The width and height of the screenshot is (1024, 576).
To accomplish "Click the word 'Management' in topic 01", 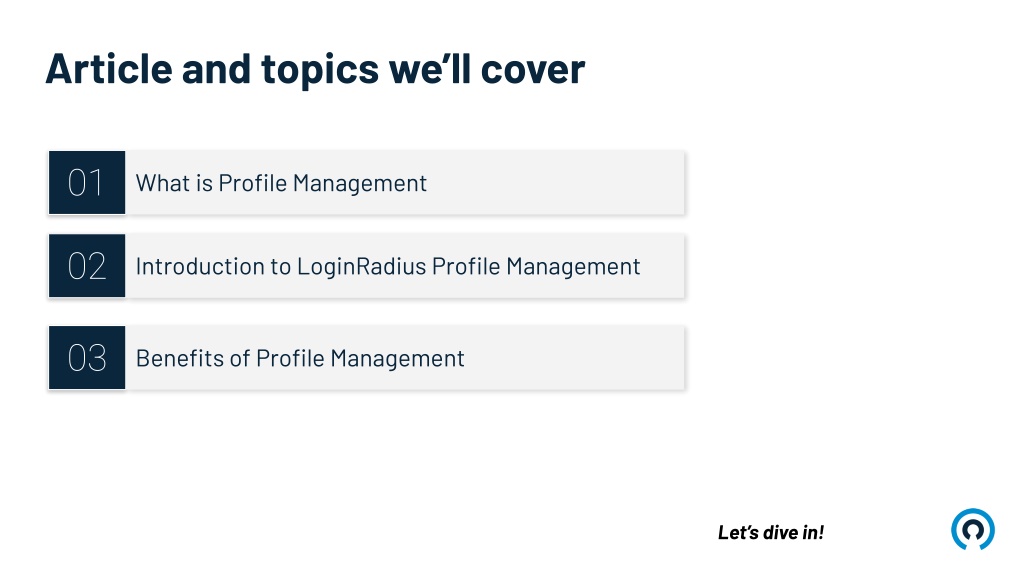I will coord(360,184).
